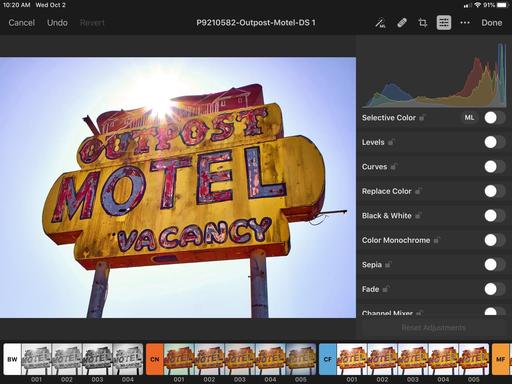Choose the CF 003 preset thumbnail
This screenshot has width=512, height=384.
pos(413,359)
